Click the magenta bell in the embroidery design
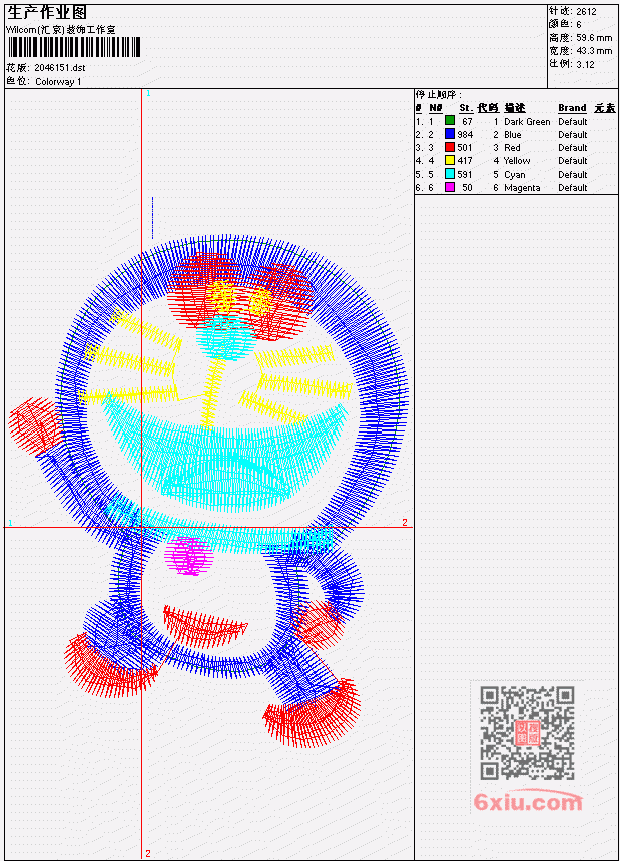Image resolution: width=620 pixels, height=861 pixels. click(188, 556)
